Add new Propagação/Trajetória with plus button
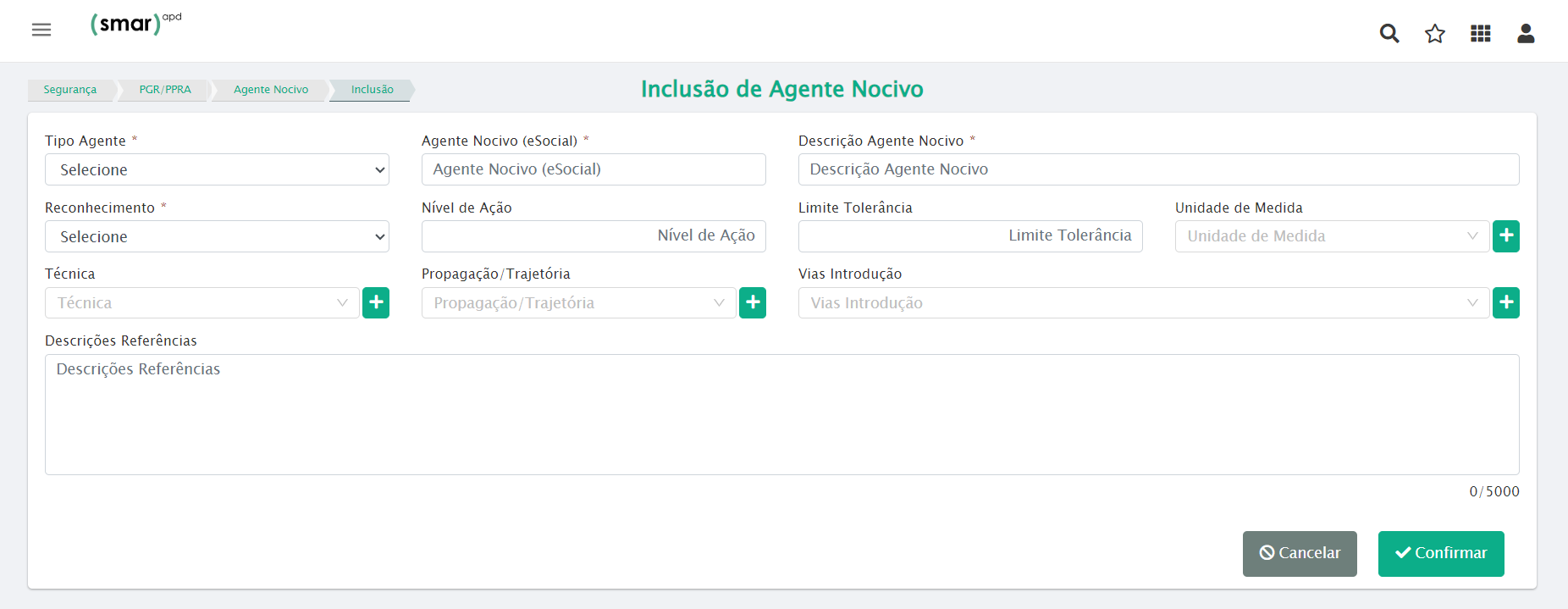The image size is (1568, 609). pos(752,303)
